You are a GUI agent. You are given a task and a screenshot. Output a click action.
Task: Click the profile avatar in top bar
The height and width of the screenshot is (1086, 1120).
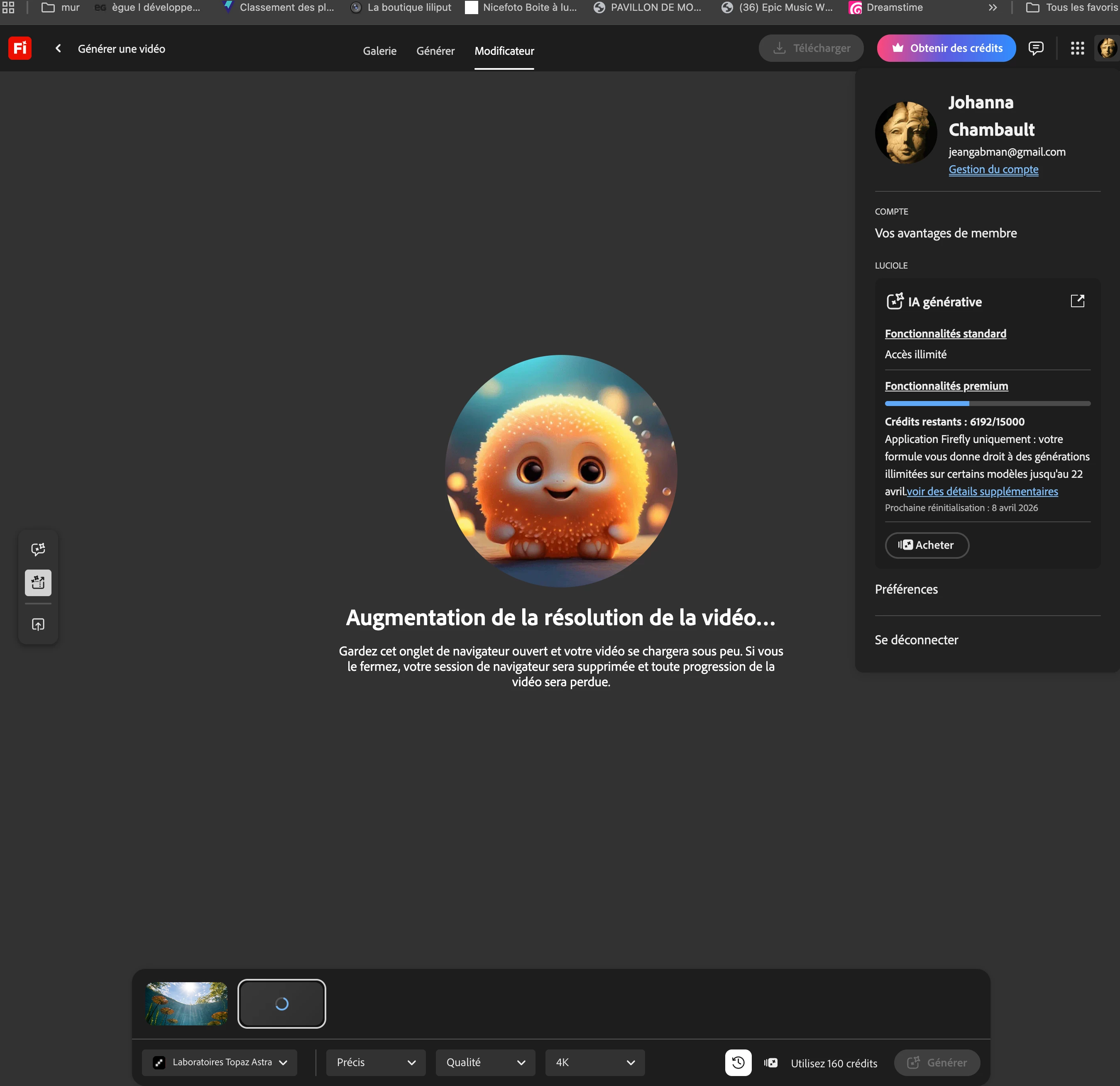(x=1107, y=48)
